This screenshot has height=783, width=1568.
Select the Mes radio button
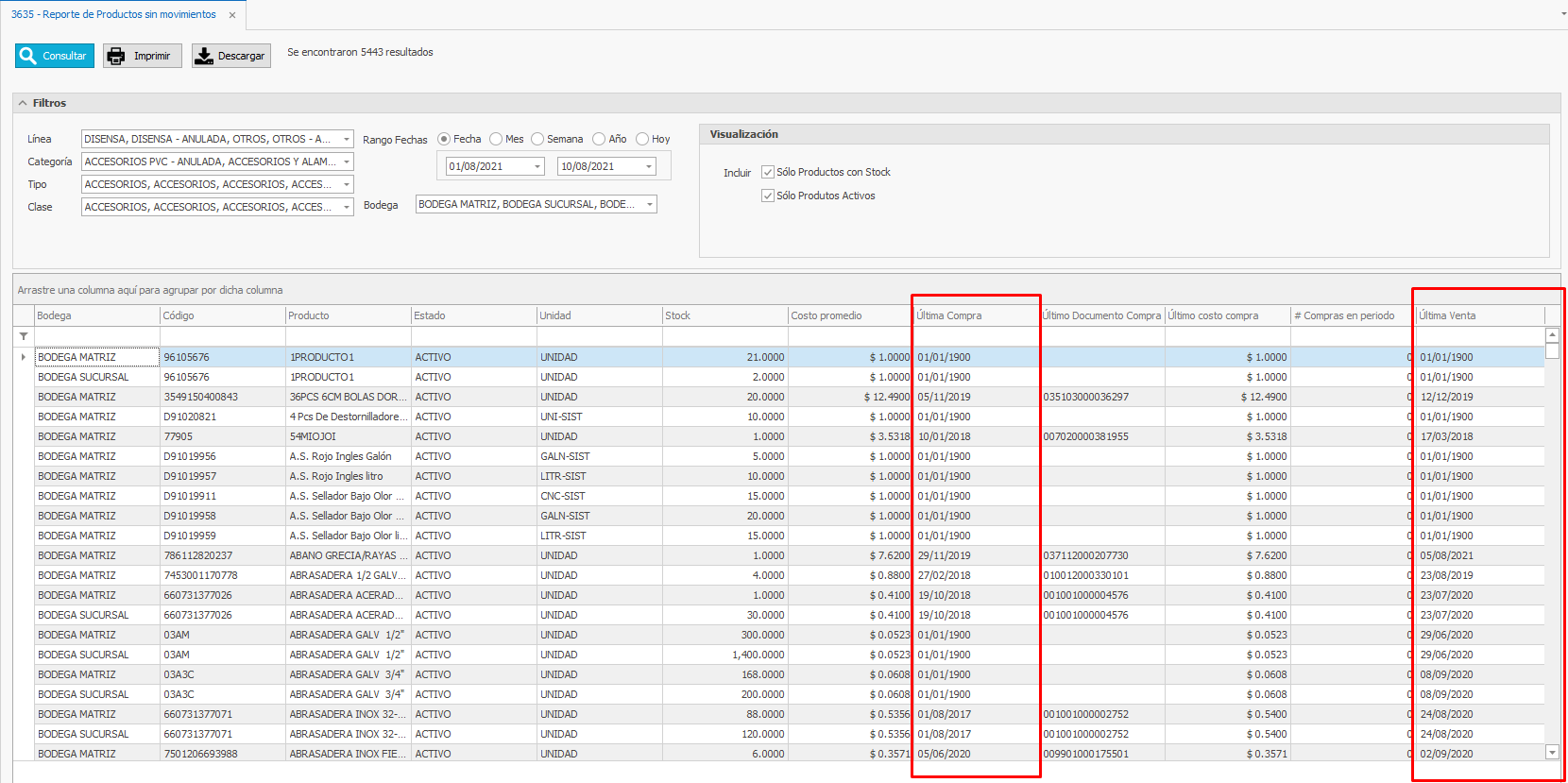tap(497, 139)
